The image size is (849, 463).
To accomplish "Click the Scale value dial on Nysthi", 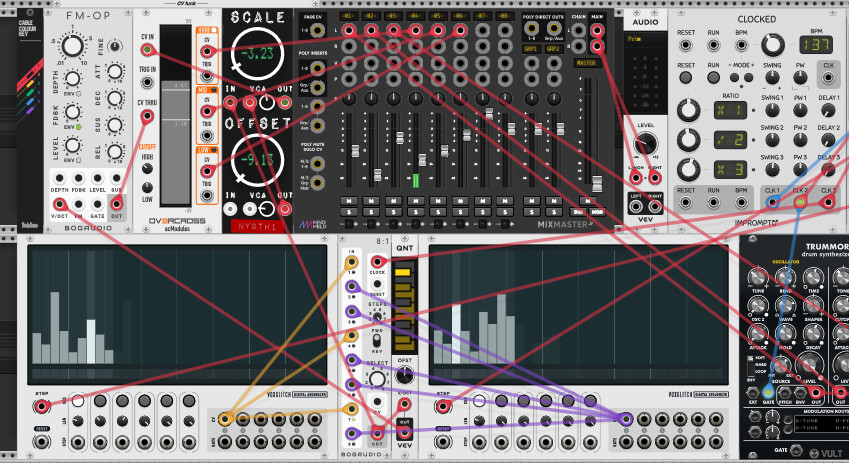I will click(x=257, y=53).
